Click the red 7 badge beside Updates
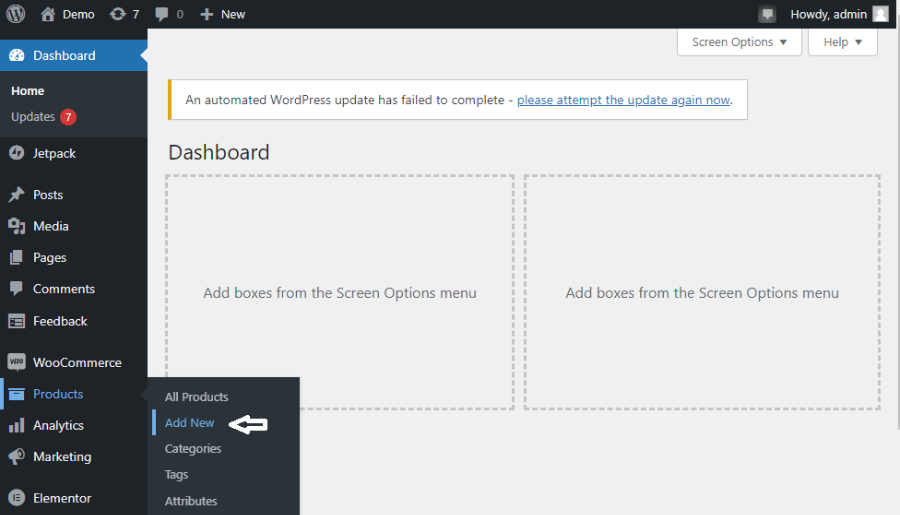The image size is (900, 515). [68, 117]
